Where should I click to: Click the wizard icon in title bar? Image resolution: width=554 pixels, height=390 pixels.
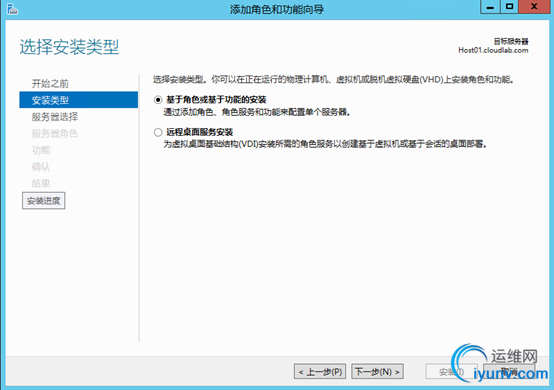12,10
